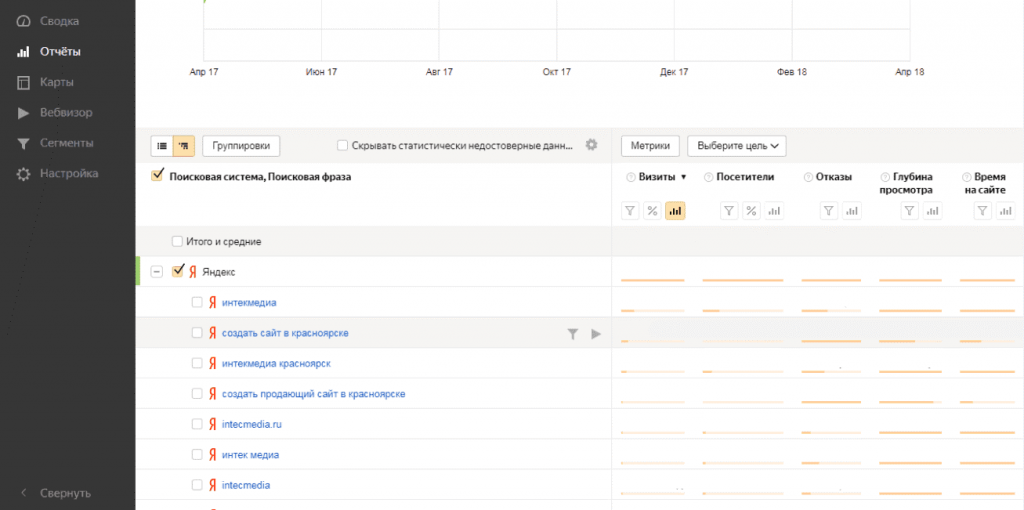The height and width of the screenshot is (510, 1024).
Task: Click Визиты sort arrow
Action: tap(684, 178)
